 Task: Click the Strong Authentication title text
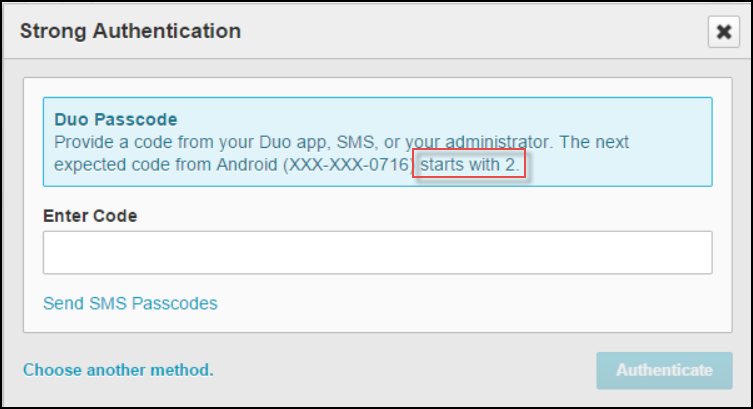(130, 31)
